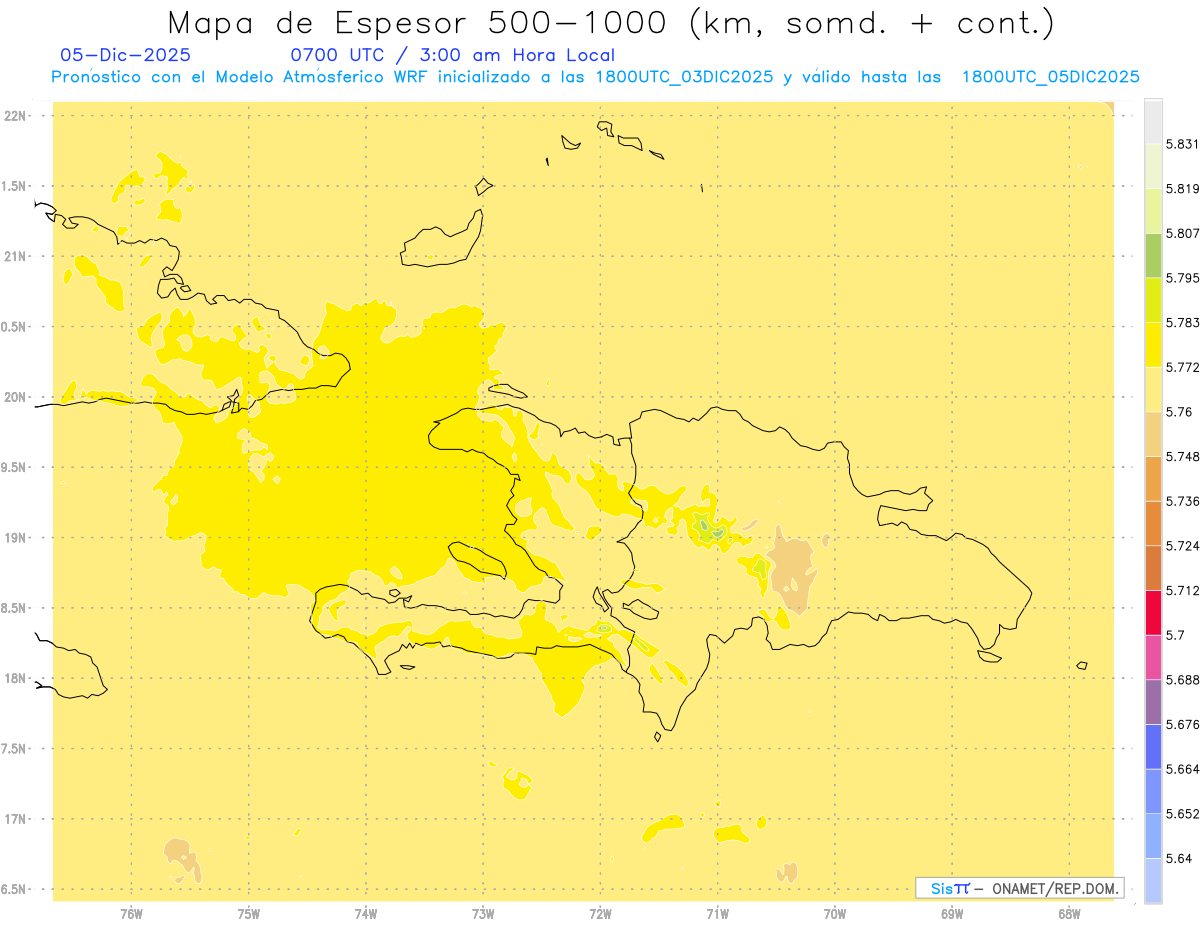The height and width of the screenshot is (927, 1200).
Task: Click legend value 5.652
Action: point(1182,814)
